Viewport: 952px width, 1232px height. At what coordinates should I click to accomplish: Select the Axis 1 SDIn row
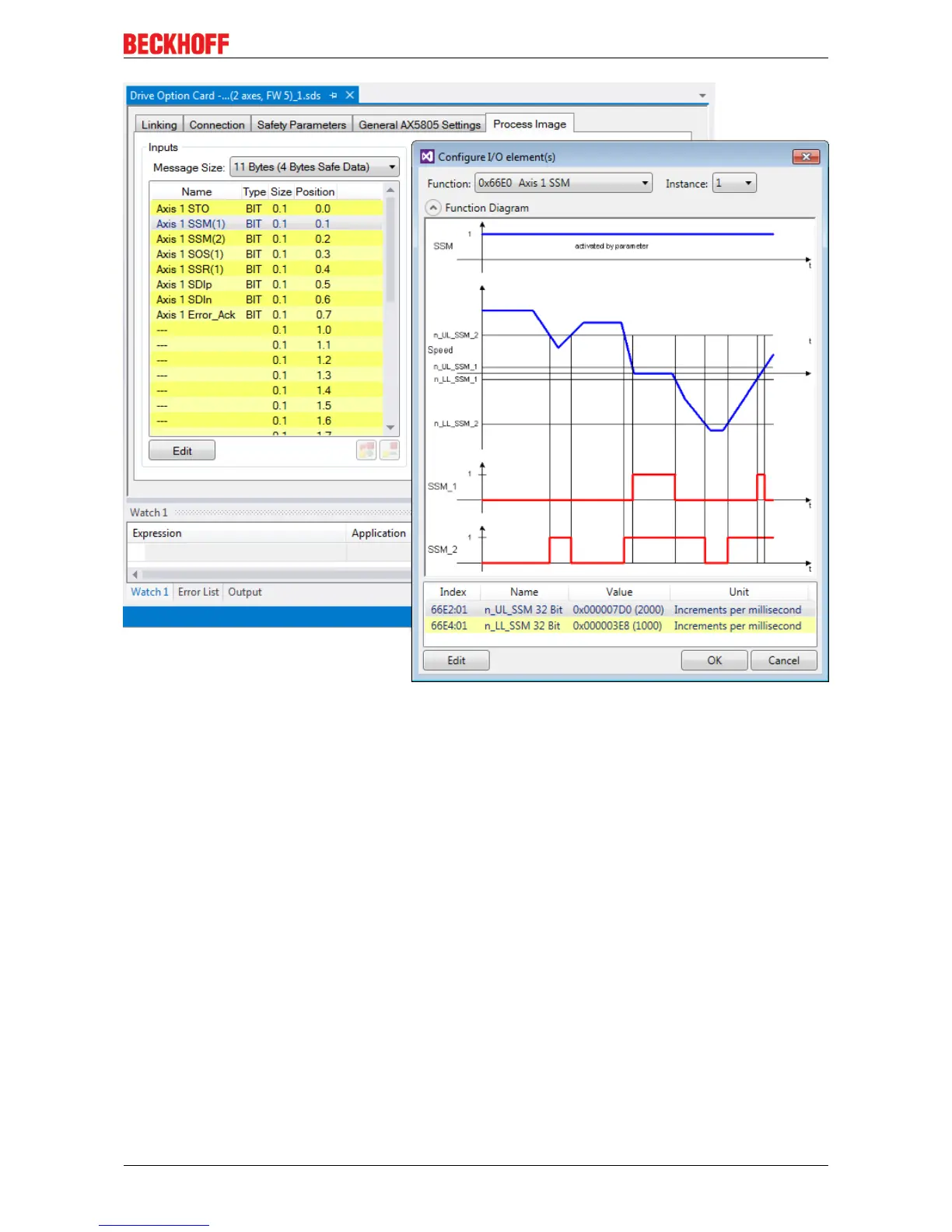pos(266,299)
